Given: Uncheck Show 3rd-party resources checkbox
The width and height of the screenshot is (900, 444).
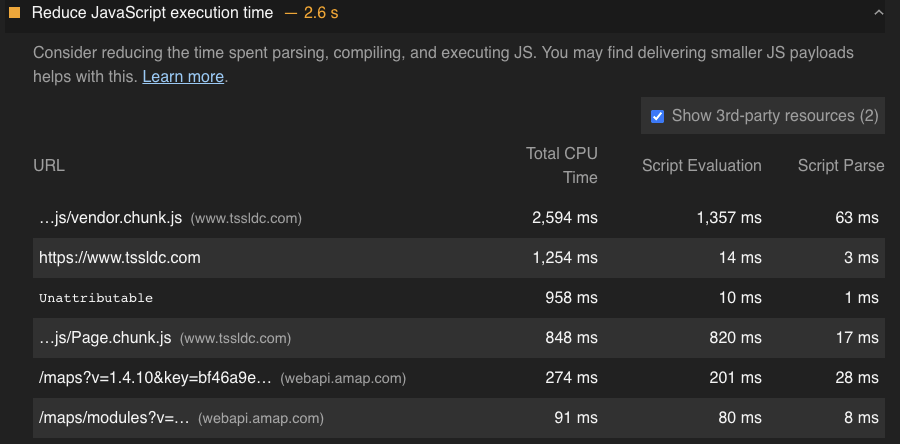Looking at the screenshot, I should click(x=657, y=116).
